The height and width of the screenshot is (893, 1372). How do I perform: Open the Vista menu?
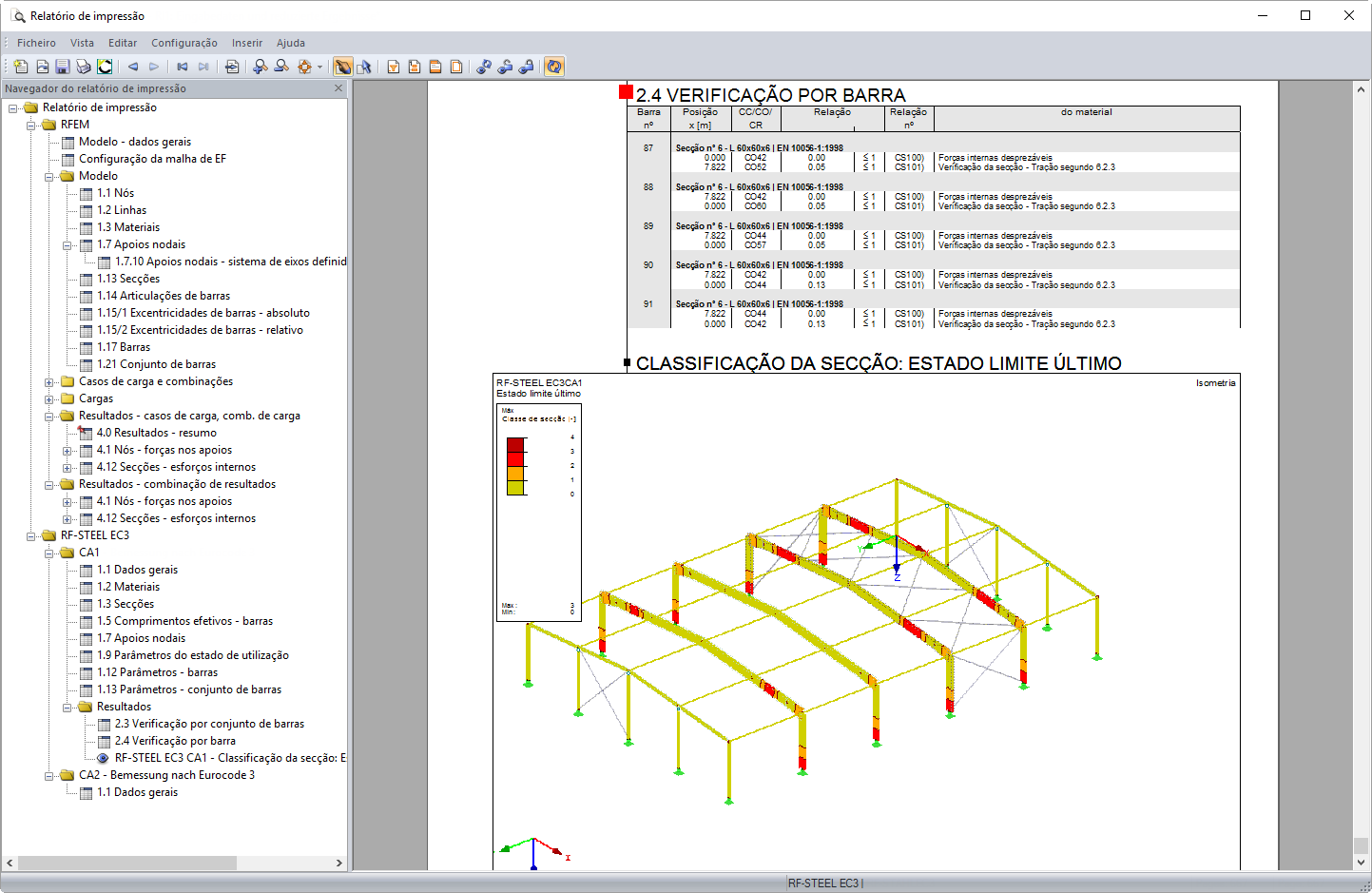[x=82, y=43]
